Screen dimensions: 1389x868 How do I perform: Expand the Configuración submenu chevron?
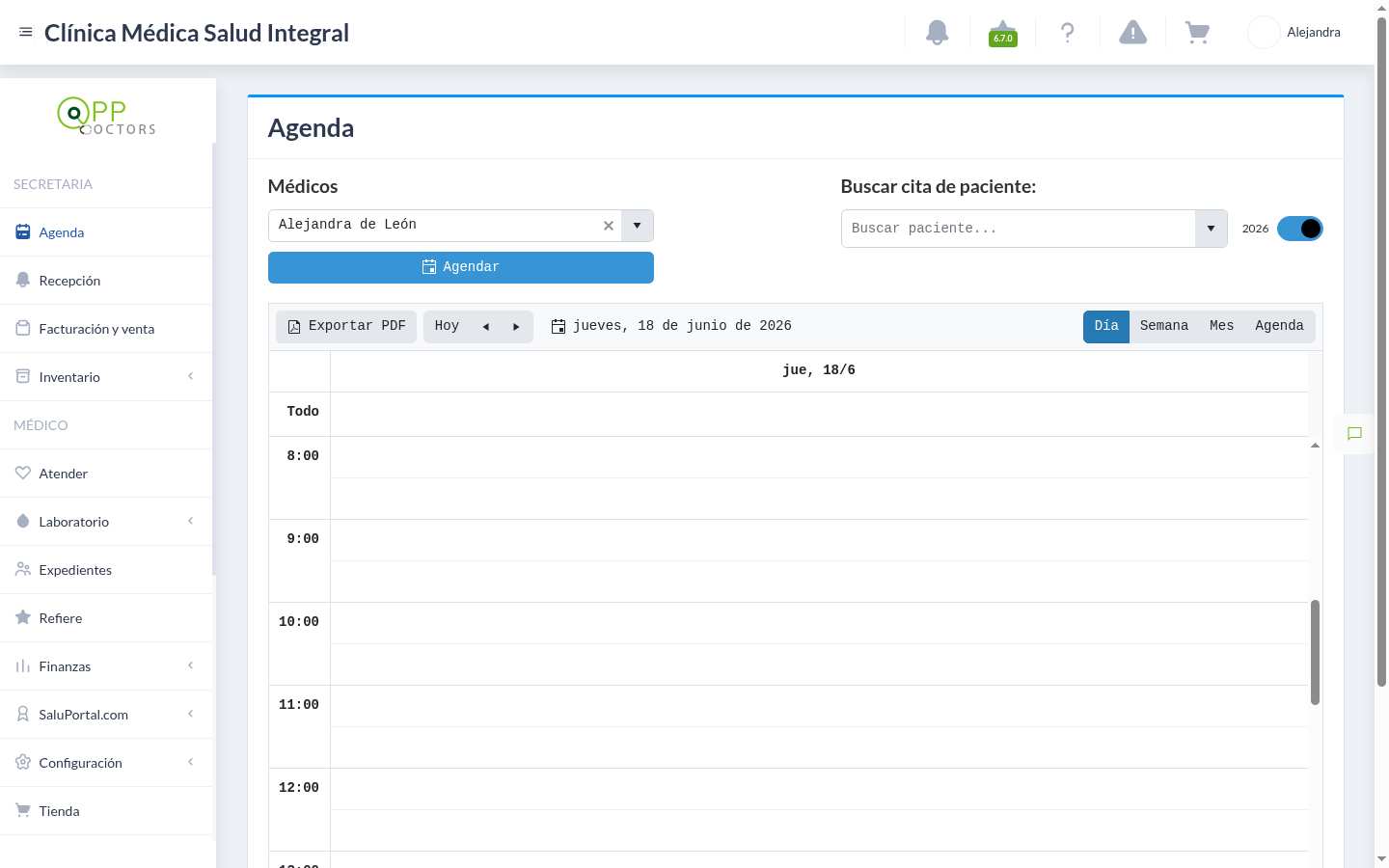point(190,762)
